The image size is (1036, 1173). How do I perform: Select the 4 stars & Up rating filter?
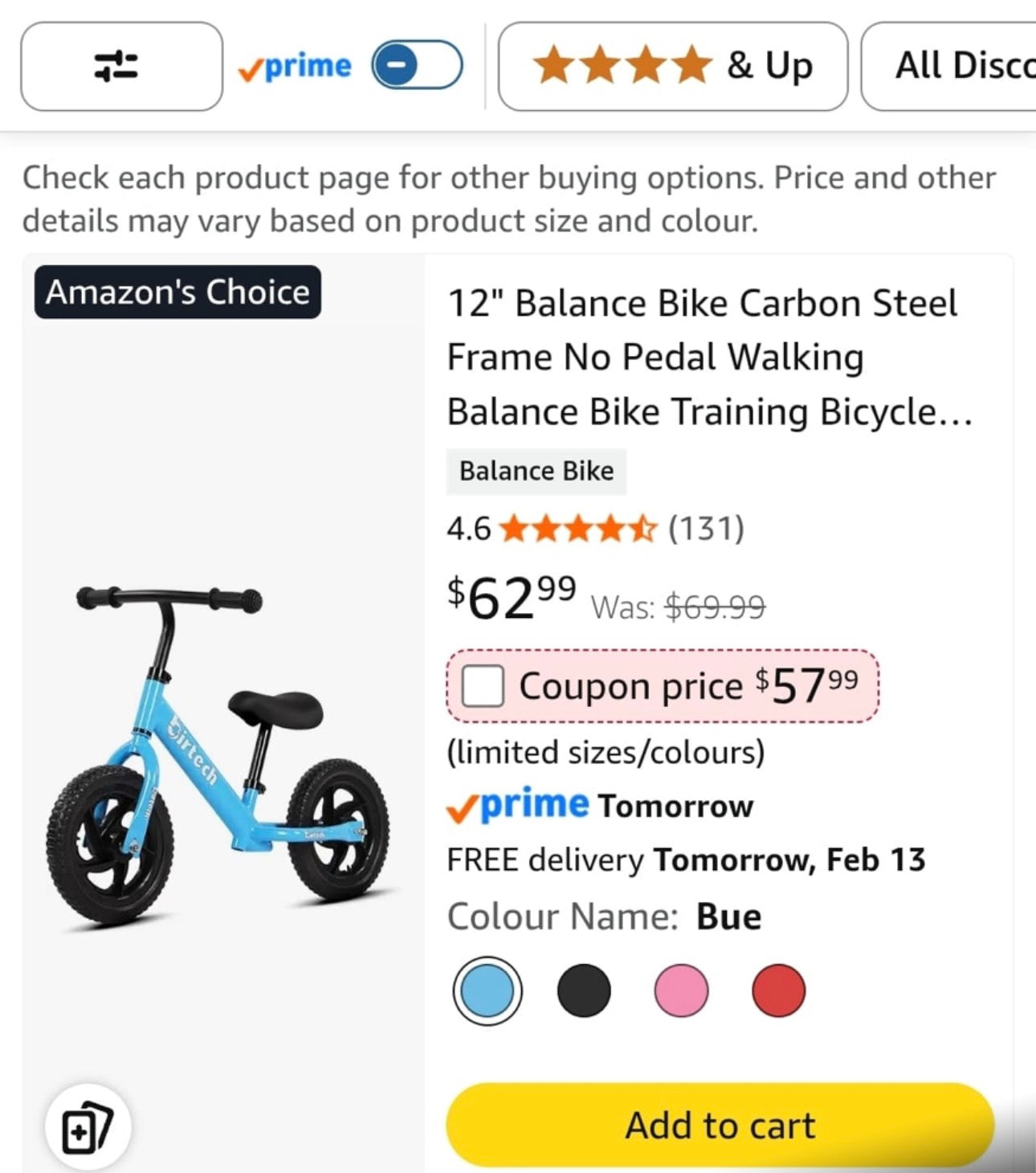coord(673,66)
